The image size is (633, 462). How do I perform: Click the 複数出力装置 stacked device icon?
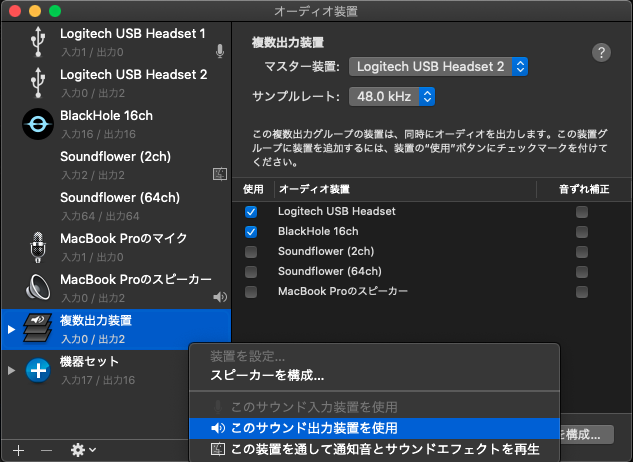(x=38, y=328)
